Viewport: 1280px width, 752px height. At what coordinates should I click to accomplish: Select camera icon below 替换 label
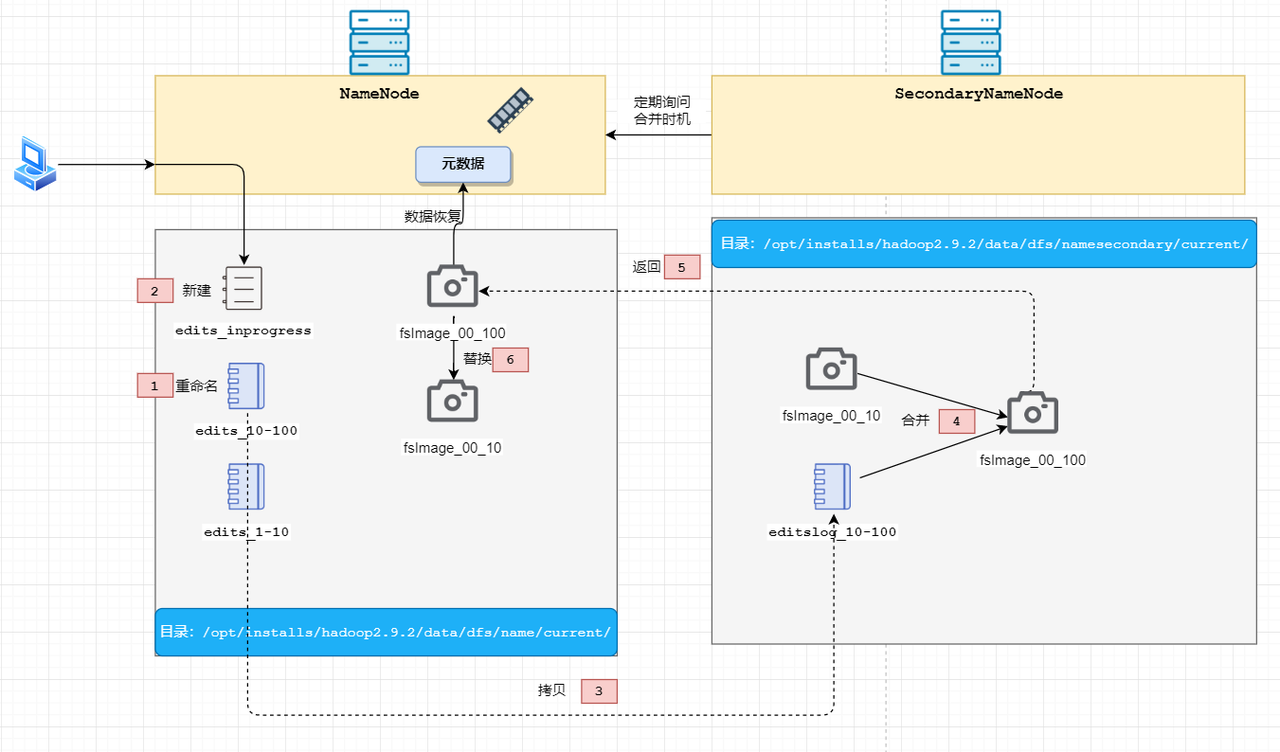click(x=453, y=400)
